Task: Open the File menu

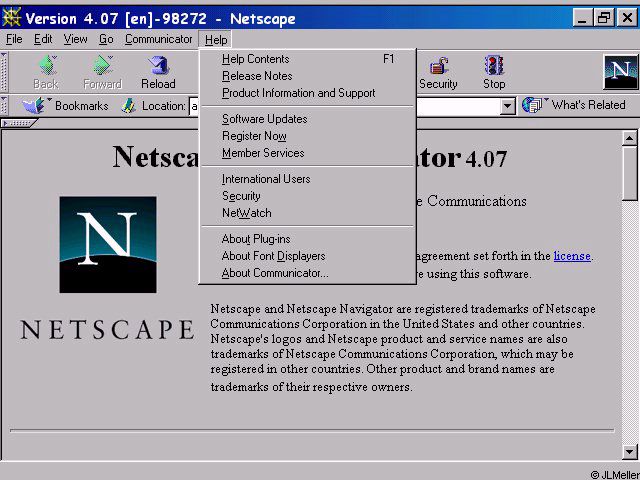Action: 14,39
